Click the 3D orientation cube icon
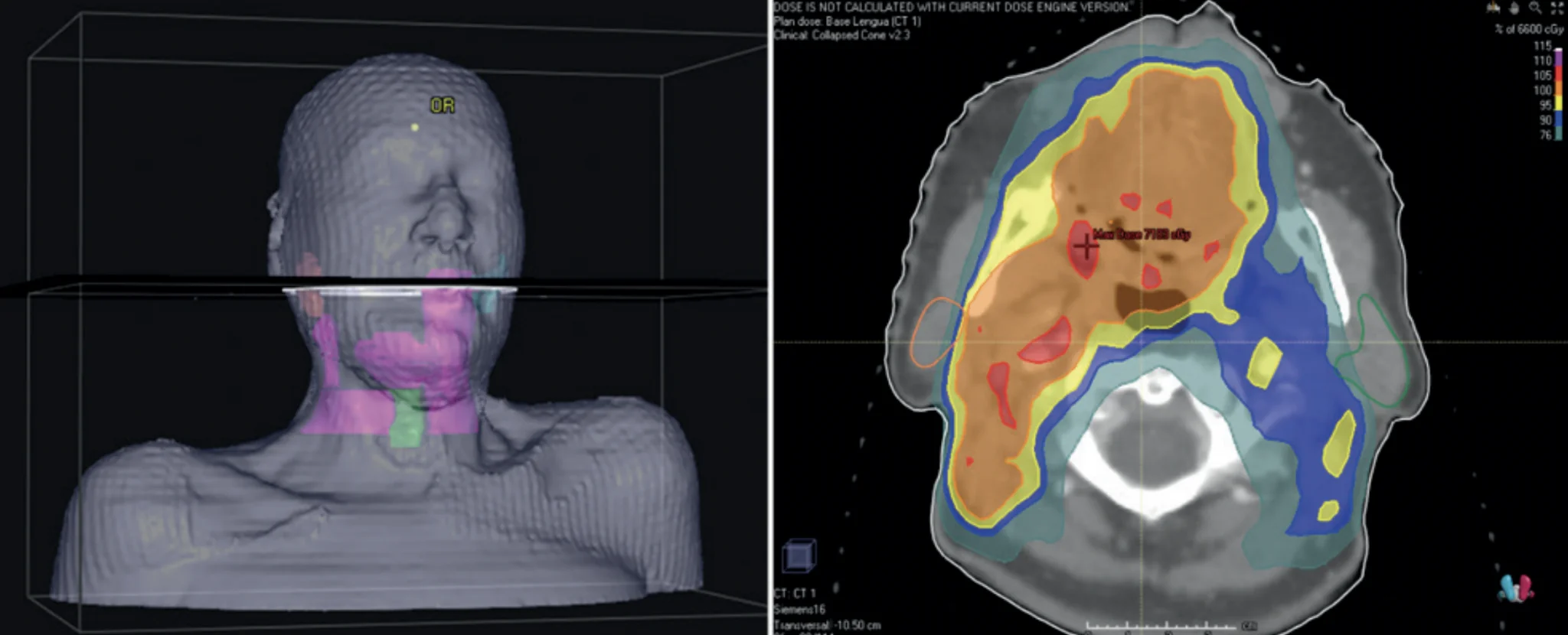The height and width of the screenshot is (635, 1568). 799,555
